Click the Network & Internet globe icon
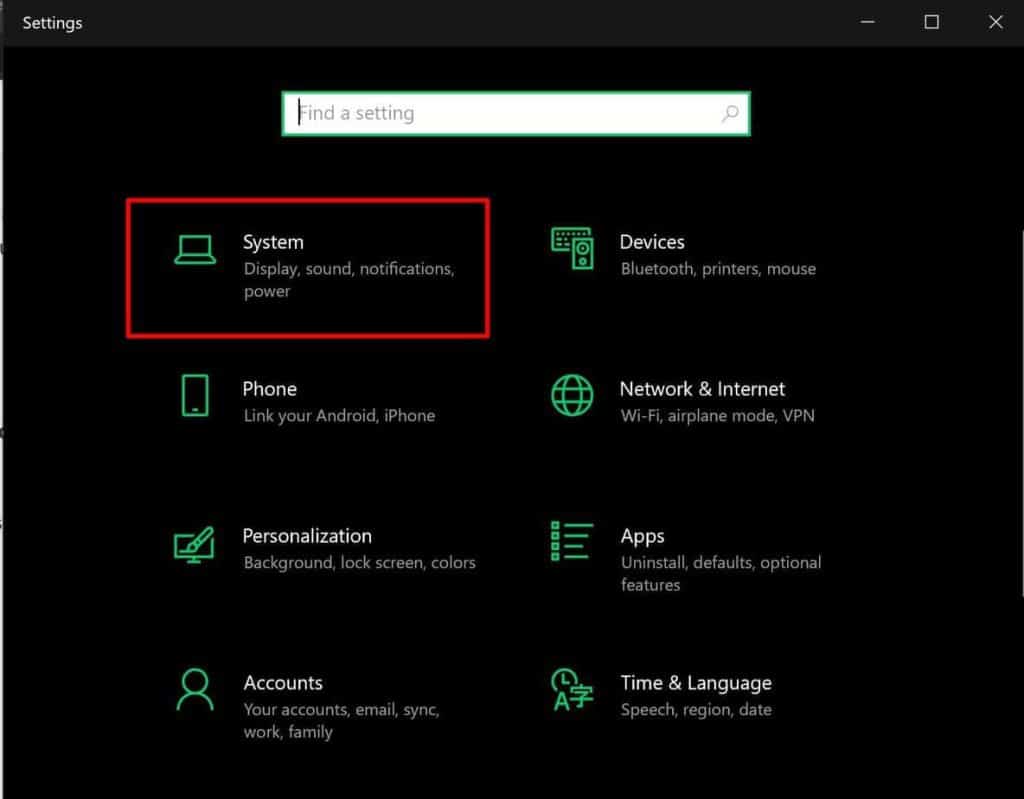The height and width of the screenshot is (799, 1024). point(571,397)
